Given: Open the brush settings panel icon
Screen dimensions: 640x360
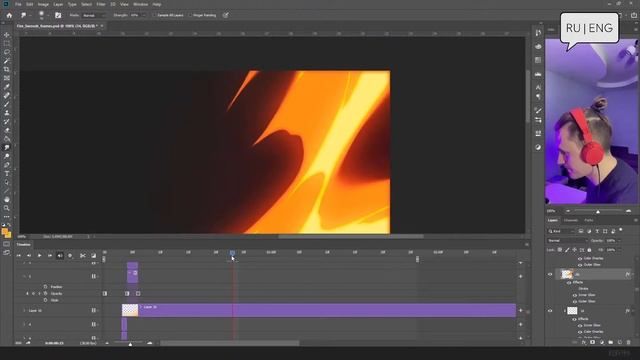Looking at the screenshot, I should point(58,15).
